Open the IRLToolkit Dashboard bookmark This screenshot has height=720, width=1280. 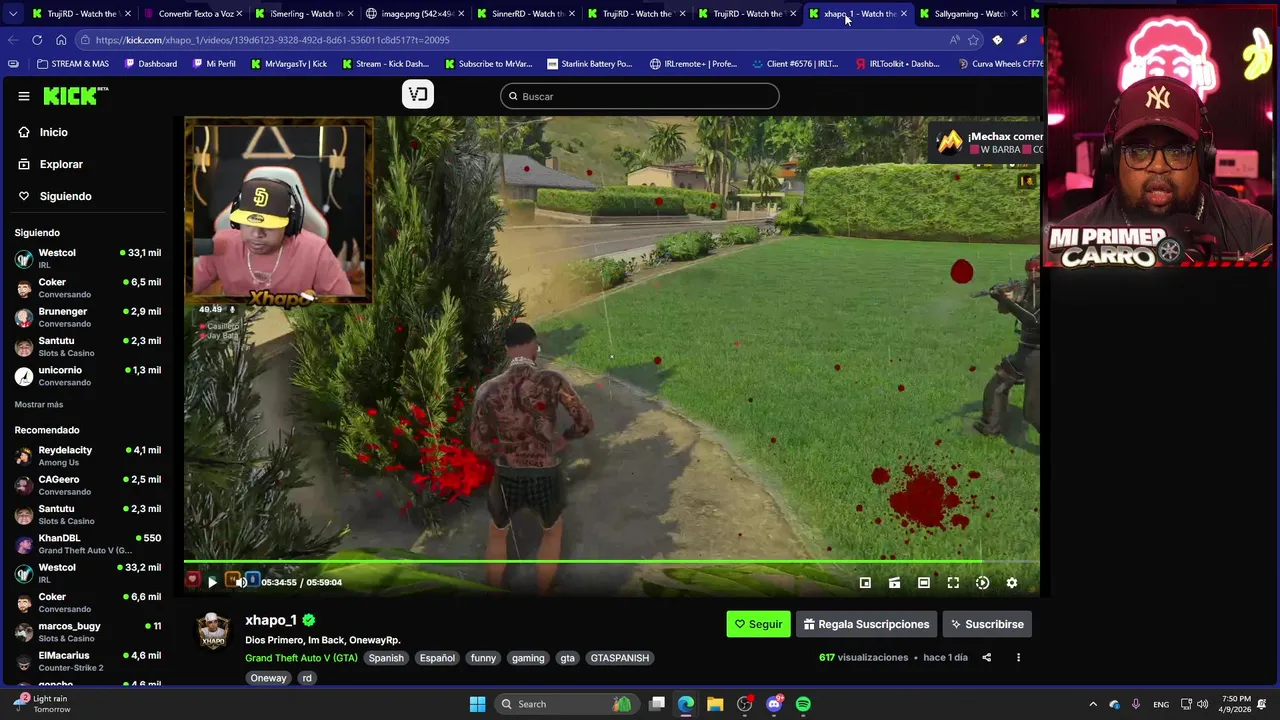click(x=897, y=64)
